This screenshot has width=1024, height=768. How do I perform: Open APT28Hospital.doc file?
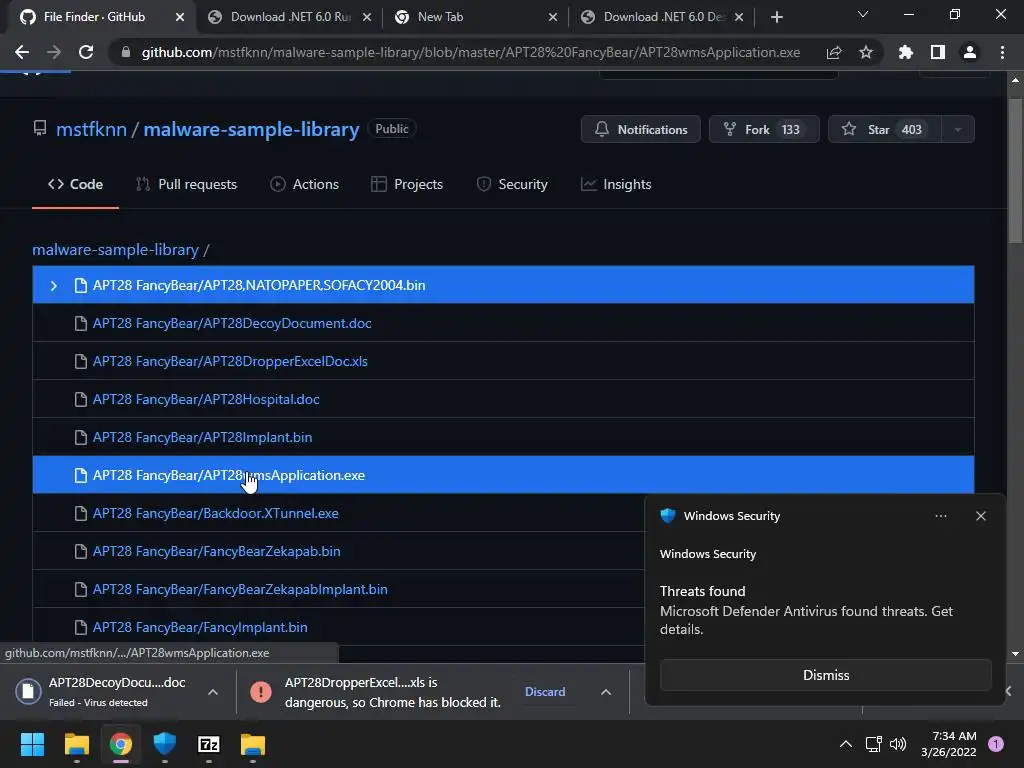click(x=206, y=399)
